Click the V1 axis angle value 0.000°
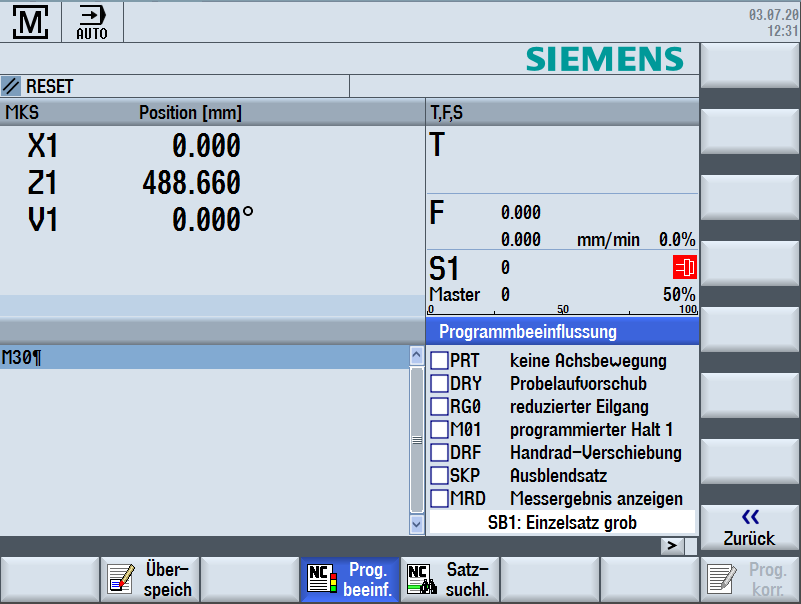 [213, 220]
